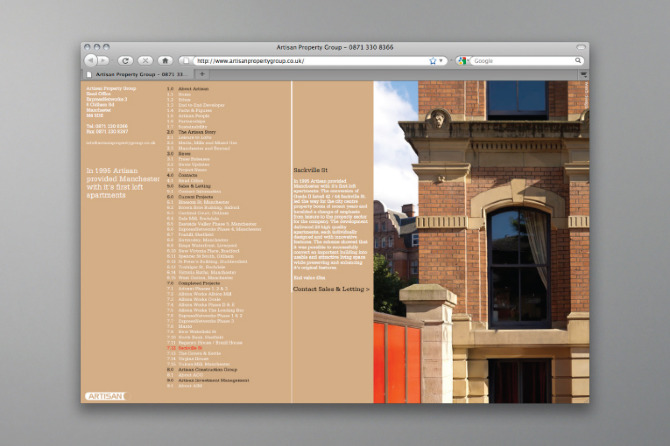Image resolution: width=670 pixels, height=446 pixels.
Task: Click the toolbar toggle pill in title bar
Action: pyautogui.click(x=580, y=47)
